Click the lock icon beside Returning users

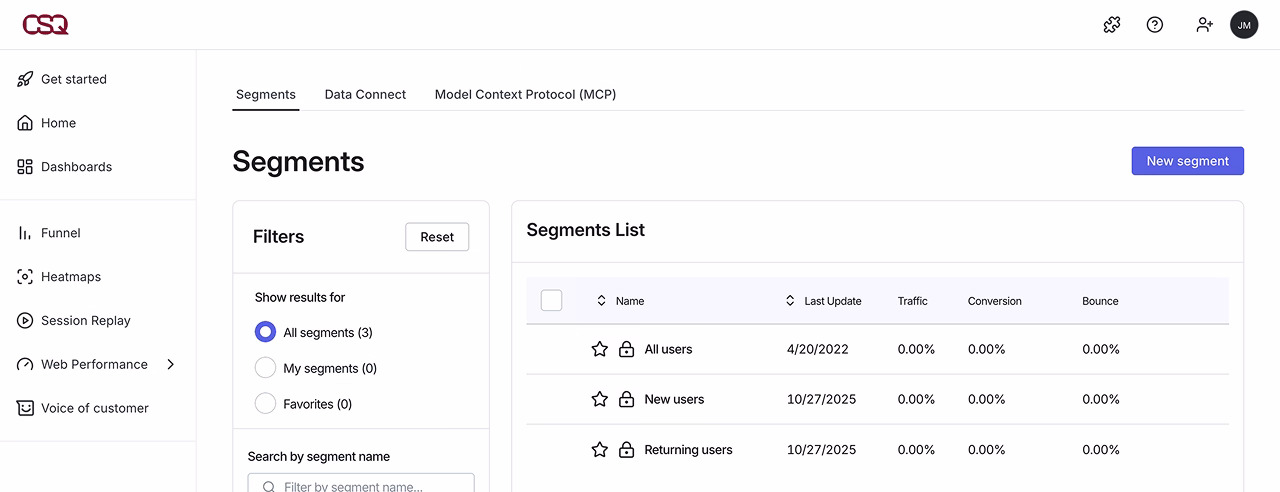pos(627,450)
